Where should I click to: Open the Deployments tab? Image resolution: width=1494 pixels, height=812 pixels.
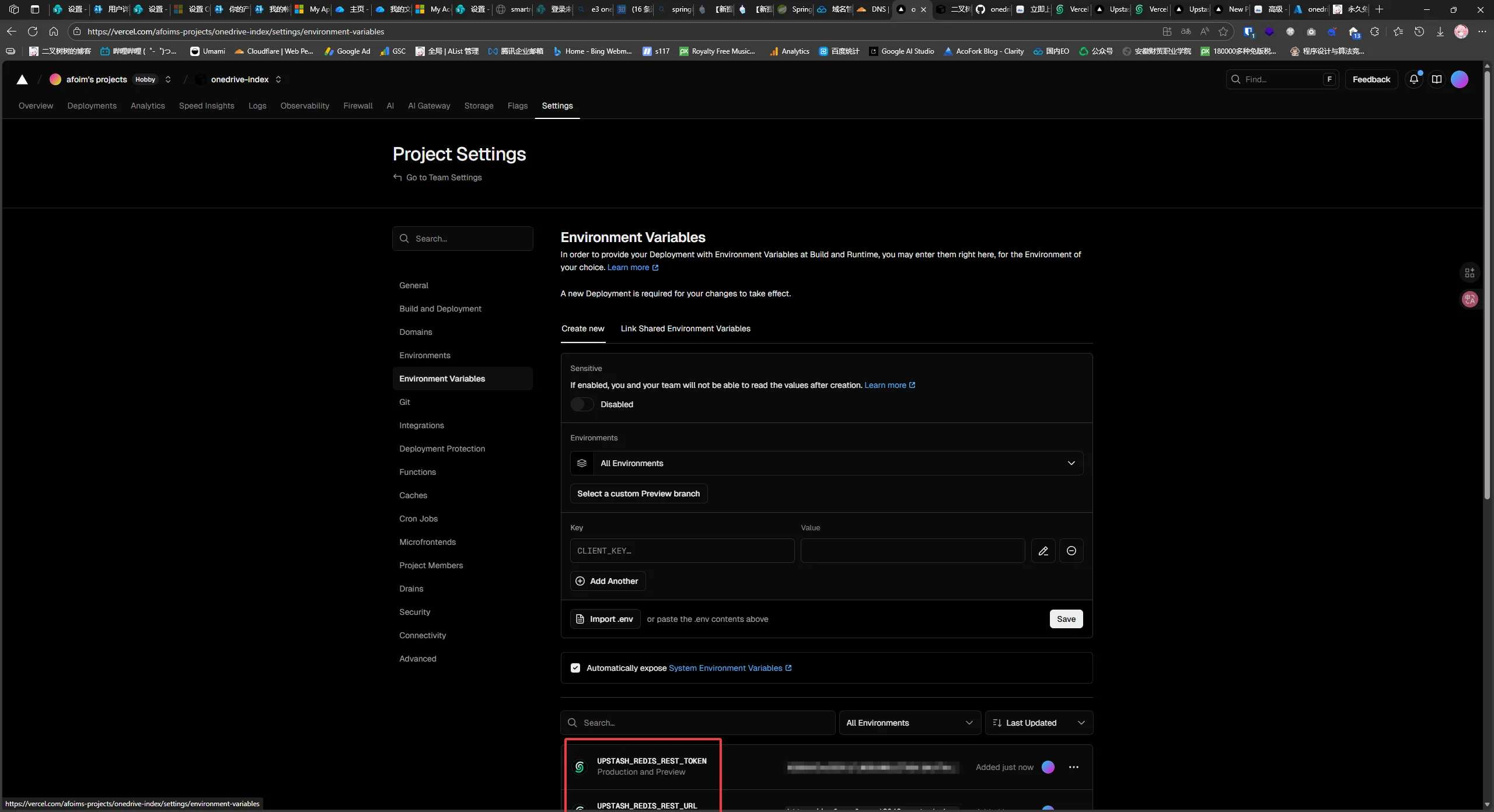[x=92, y=106]
